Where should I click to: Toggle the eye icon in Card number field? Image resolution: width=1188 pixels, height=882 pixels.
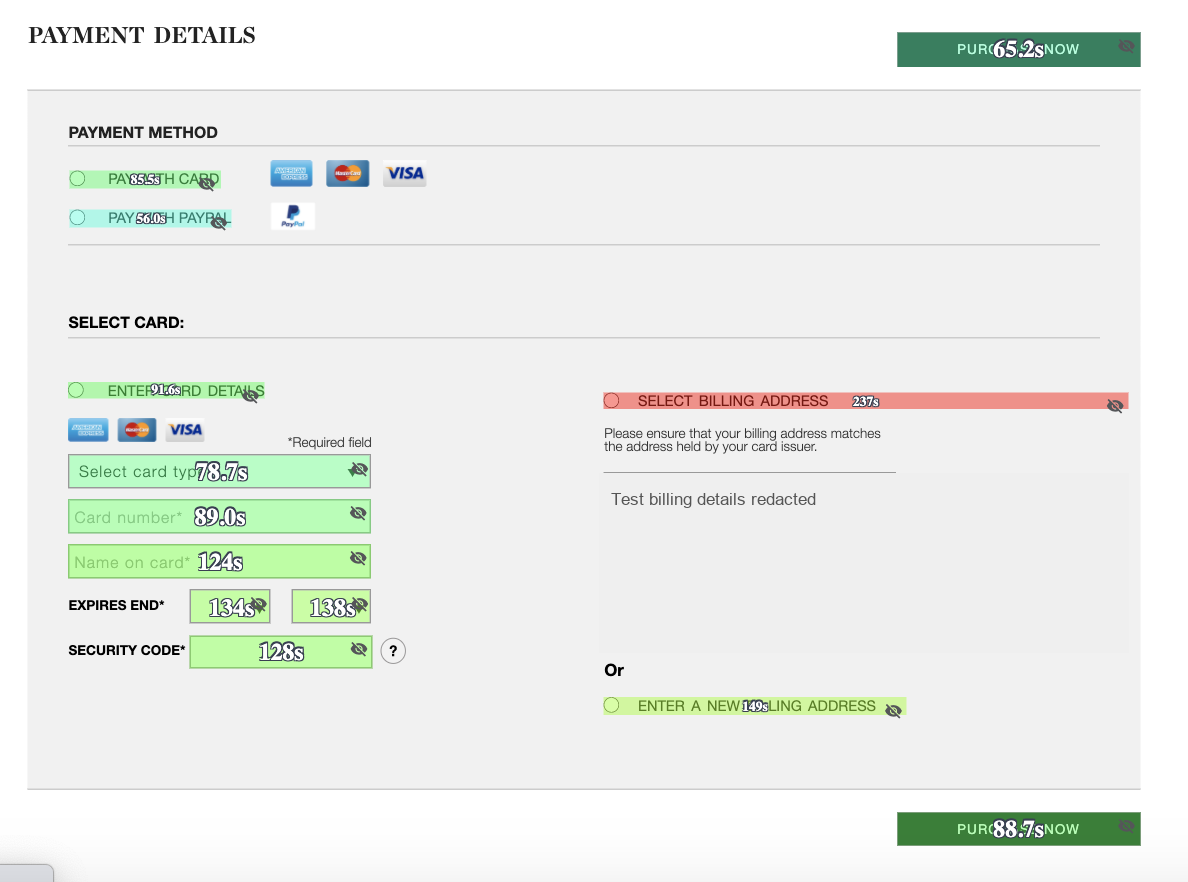[x=358, y=513]
